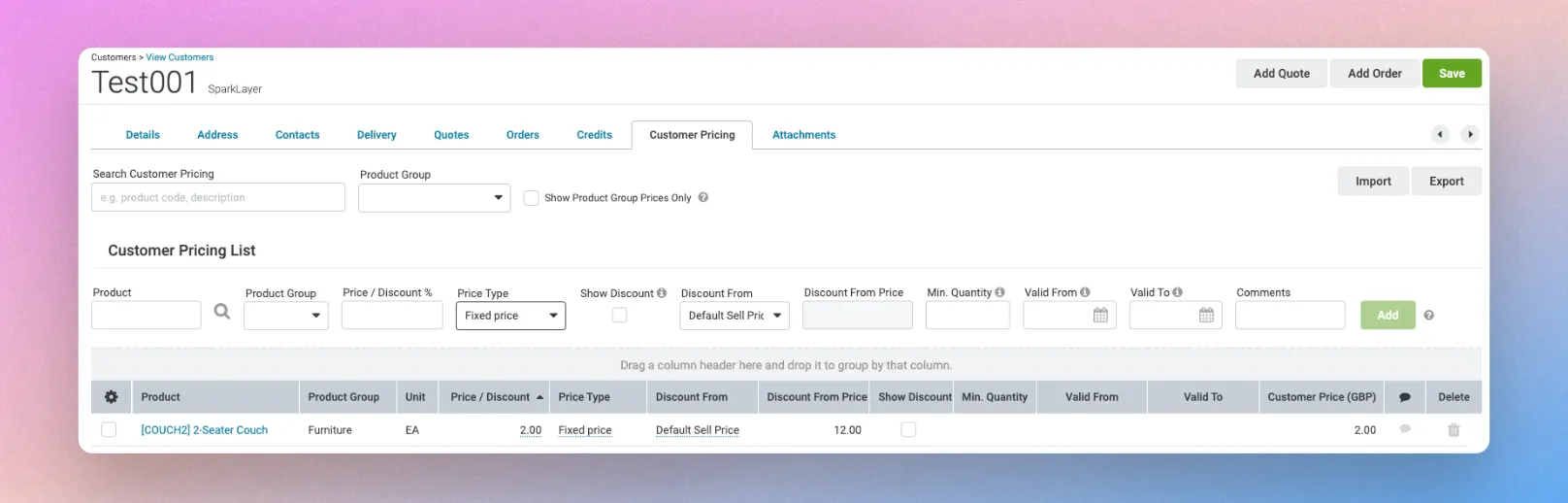This screenshot has height=503, width=1568.
Task: Click the Product column header
Action: point(215,397)
